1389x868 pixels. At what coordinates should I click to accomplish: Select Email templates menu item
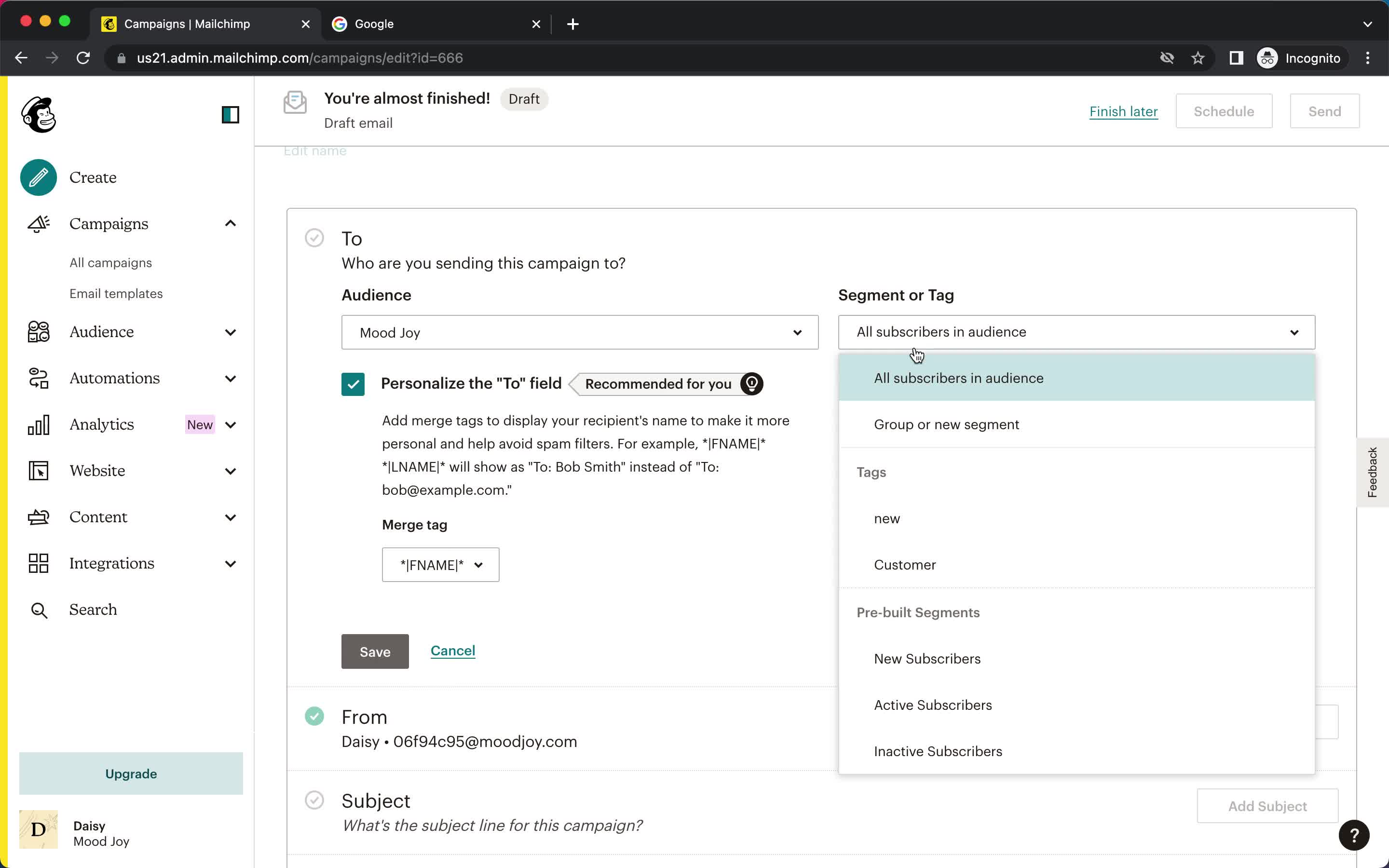pos(116,293)
